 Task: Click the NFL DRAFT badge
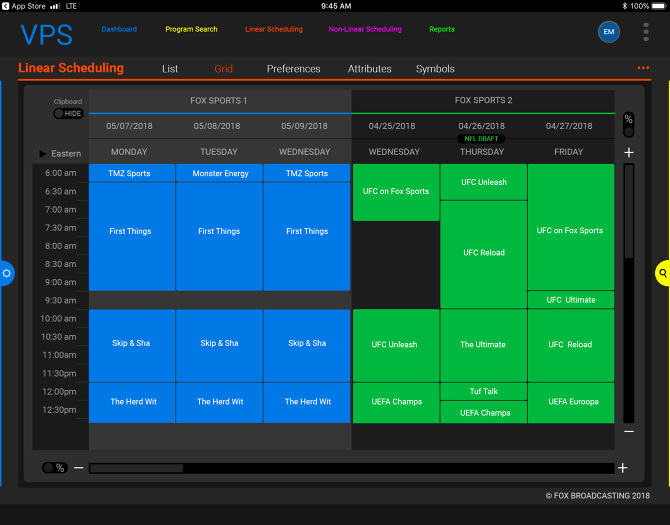[x=481, y=138]
